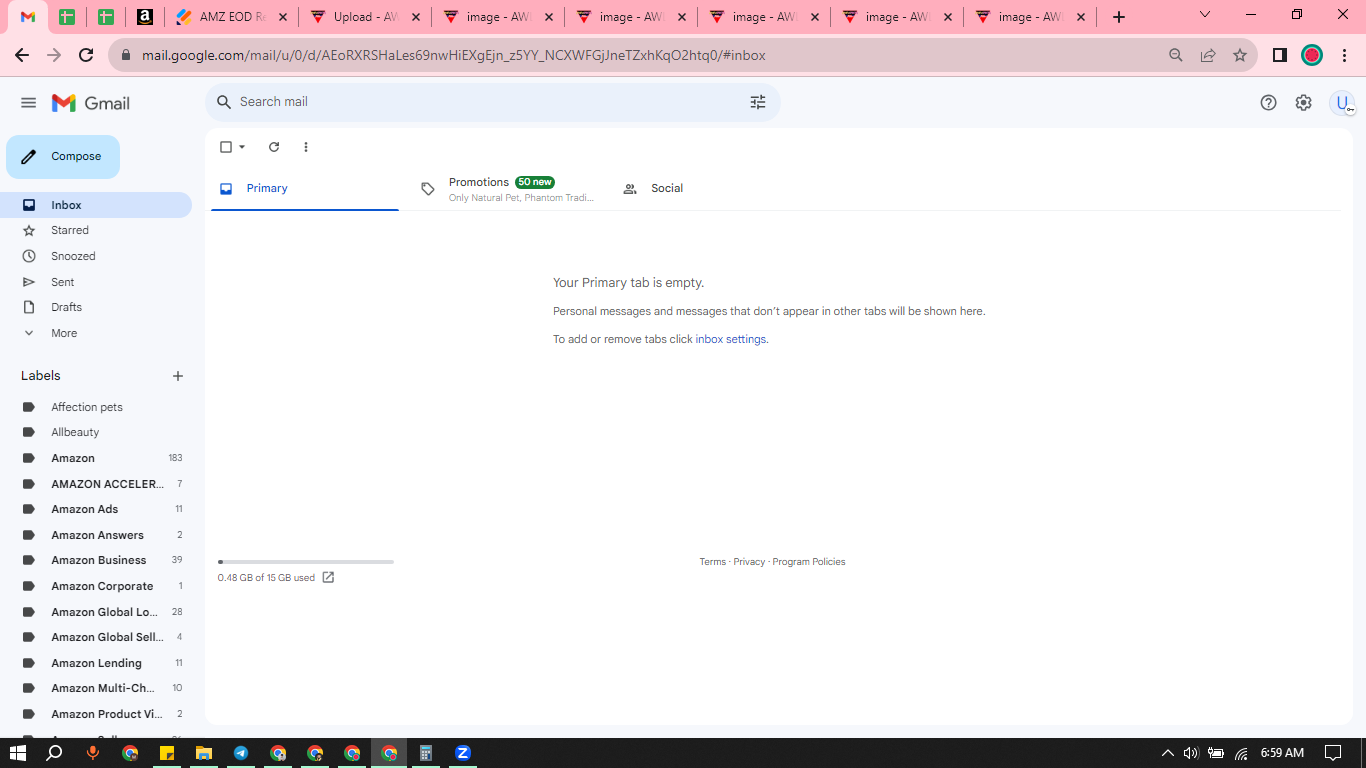The height and width of the screenshot is (768, 1366).
Task: Open the Privacy link
Action: 749,562
